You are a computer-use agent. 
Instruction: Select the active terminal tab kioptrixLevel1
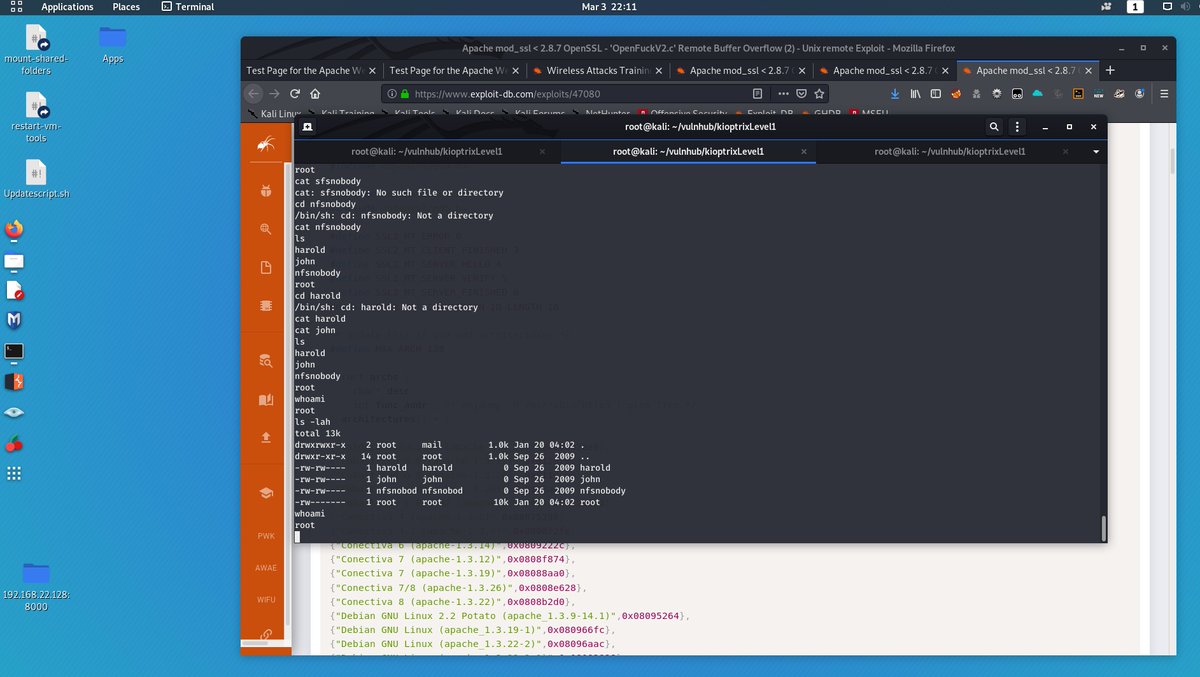(688, 151)
